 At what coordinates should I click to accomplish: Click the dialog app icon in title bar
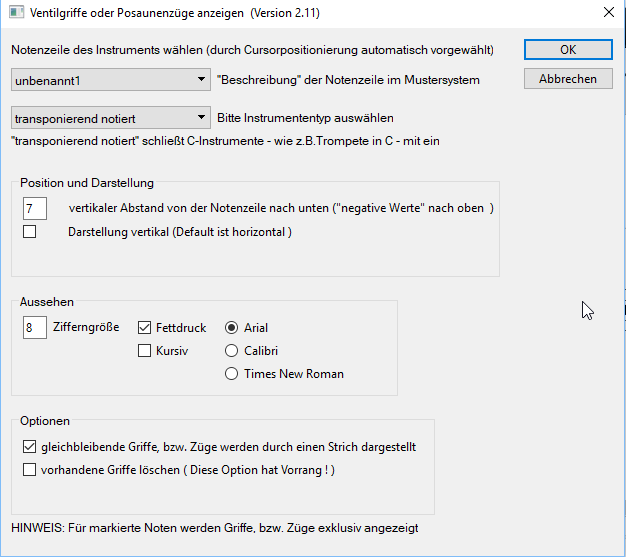tap(17, 14)
